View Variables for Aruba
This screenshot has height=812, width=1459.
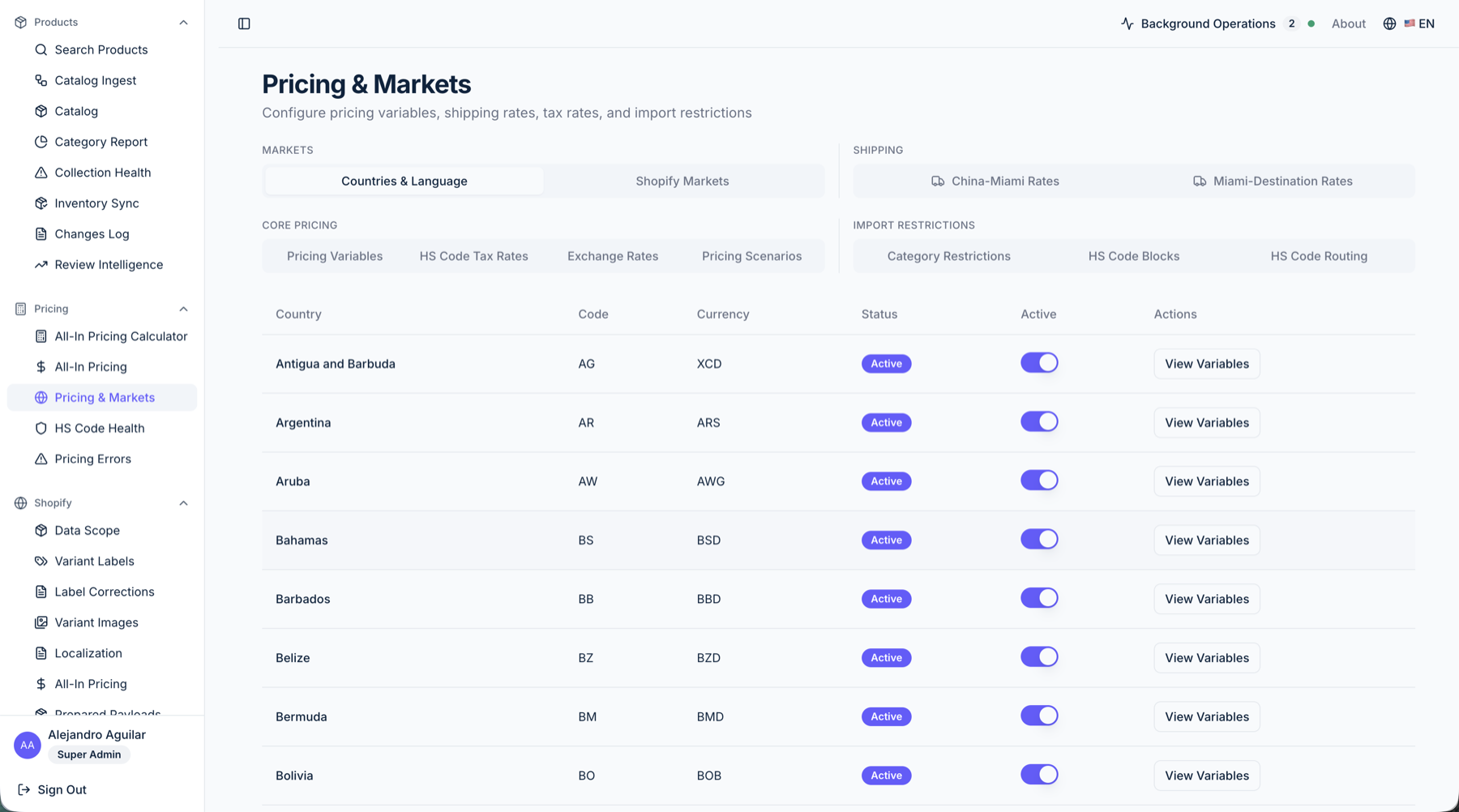[1207, 481]
